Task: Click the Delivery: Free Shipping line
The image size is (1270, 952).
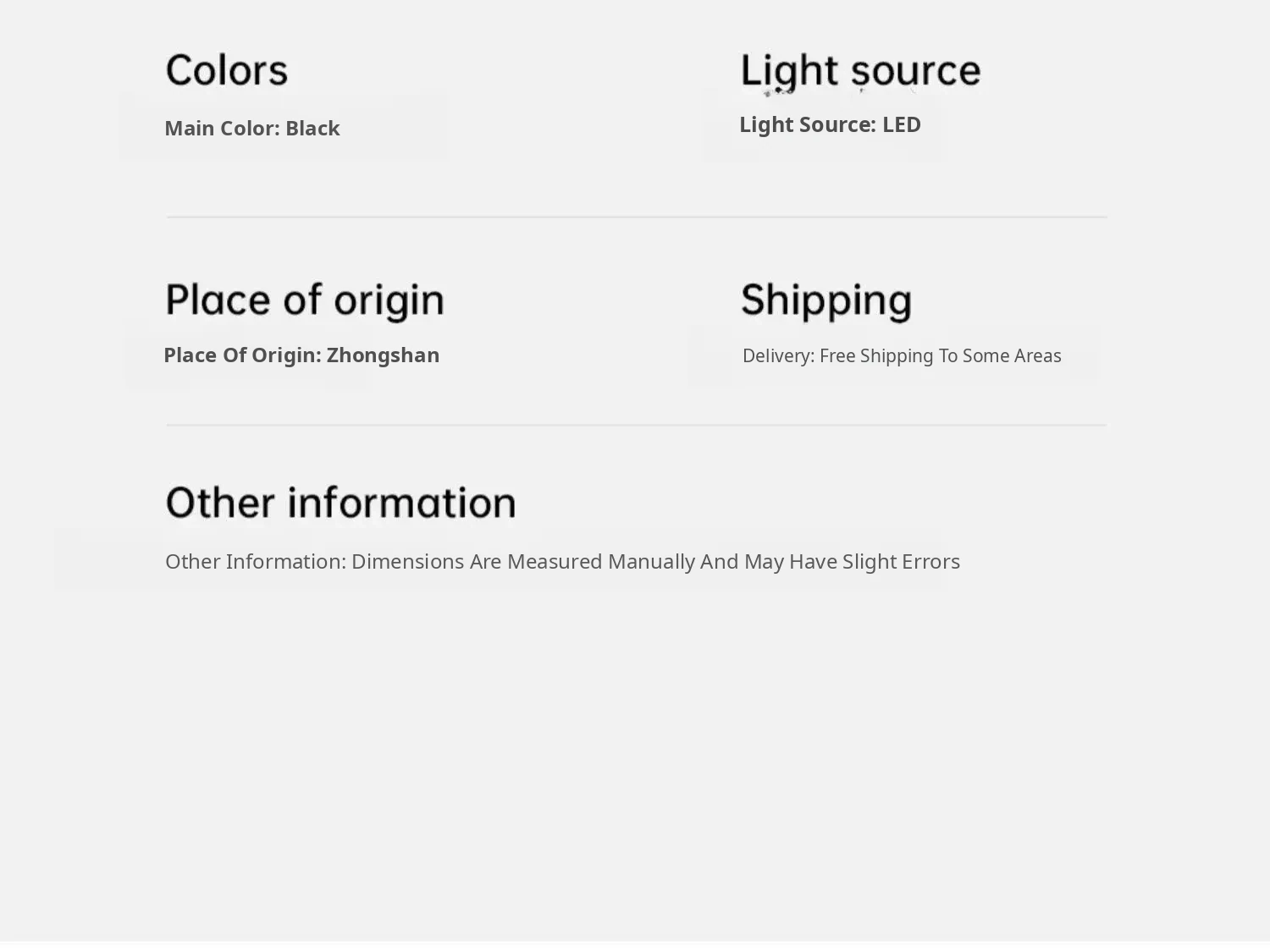Action: click(901, 356)
